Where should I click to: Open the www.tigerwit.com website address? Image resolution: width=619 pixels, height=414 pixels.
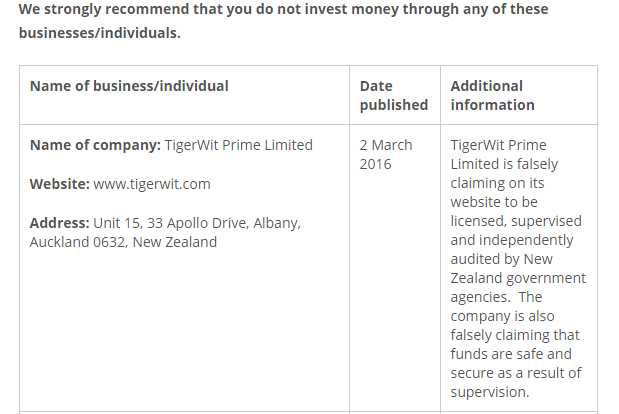tap(152, 184)
